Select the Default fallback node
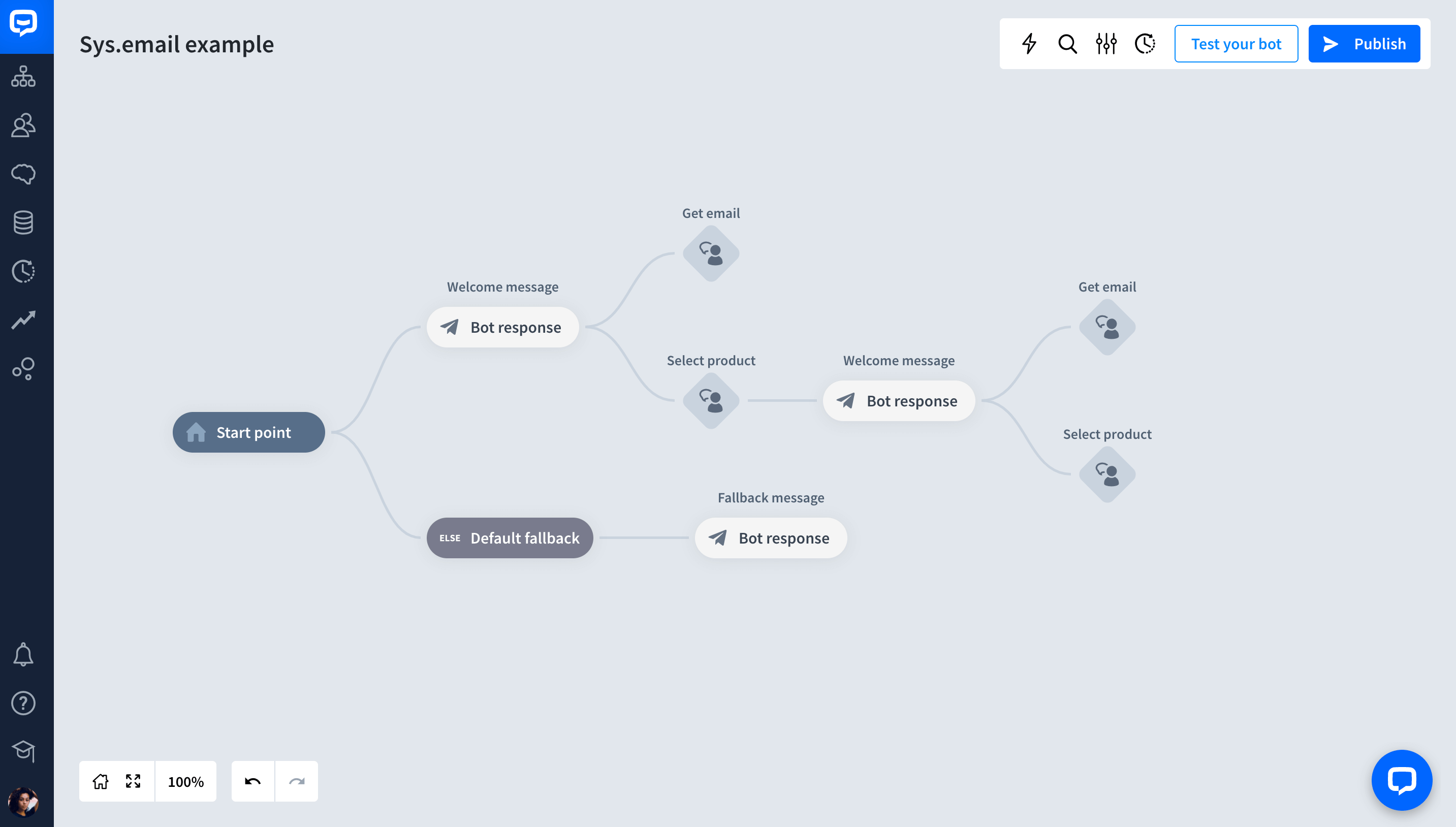 [x=510, y=538]
